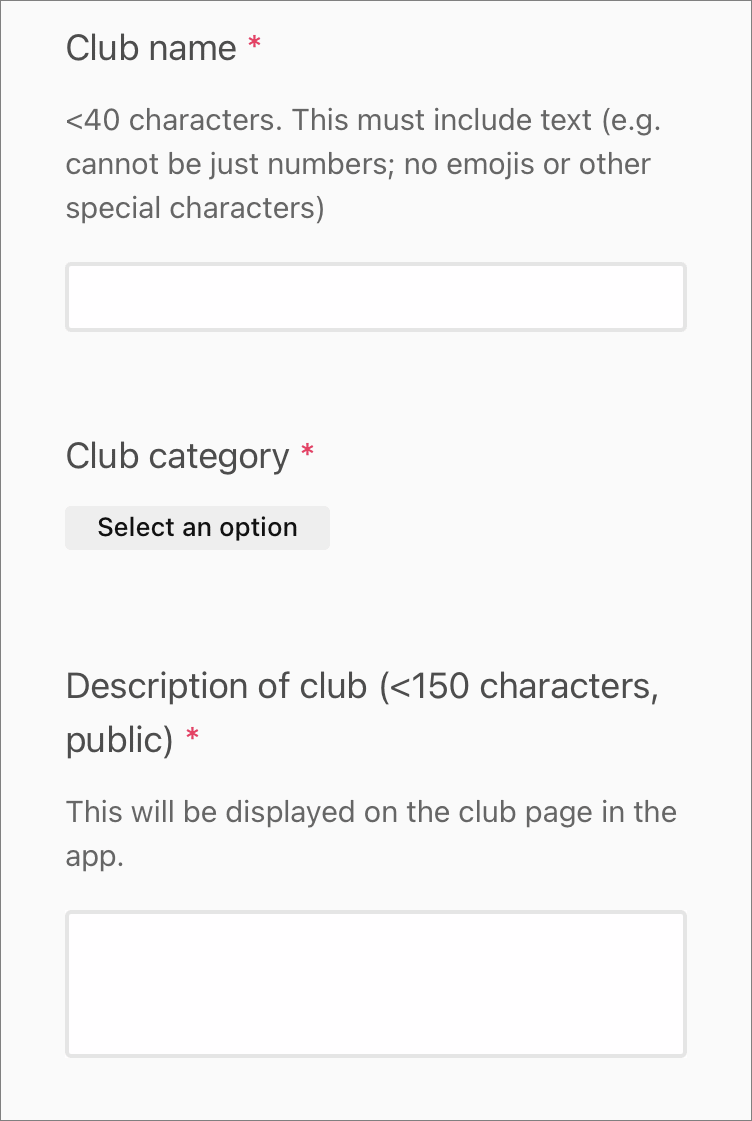Click the "This will be displayed" hint line
Screen dimensions: 752x1121
pyautogui.click(x=371, y=811)
